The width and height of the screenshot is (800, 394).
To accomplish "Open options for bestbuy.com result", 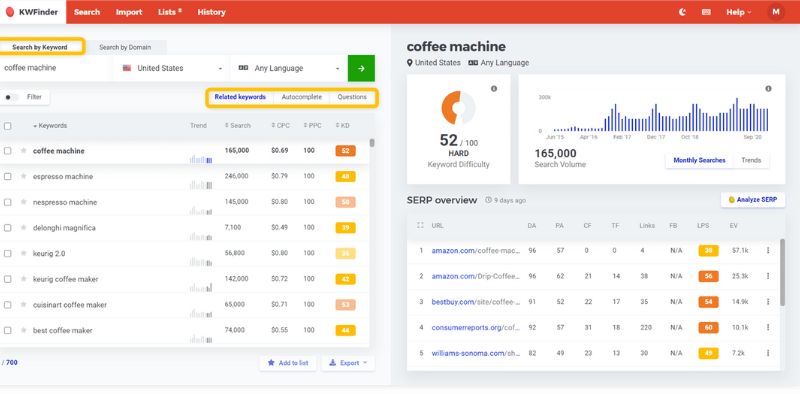I will point(768,302).
